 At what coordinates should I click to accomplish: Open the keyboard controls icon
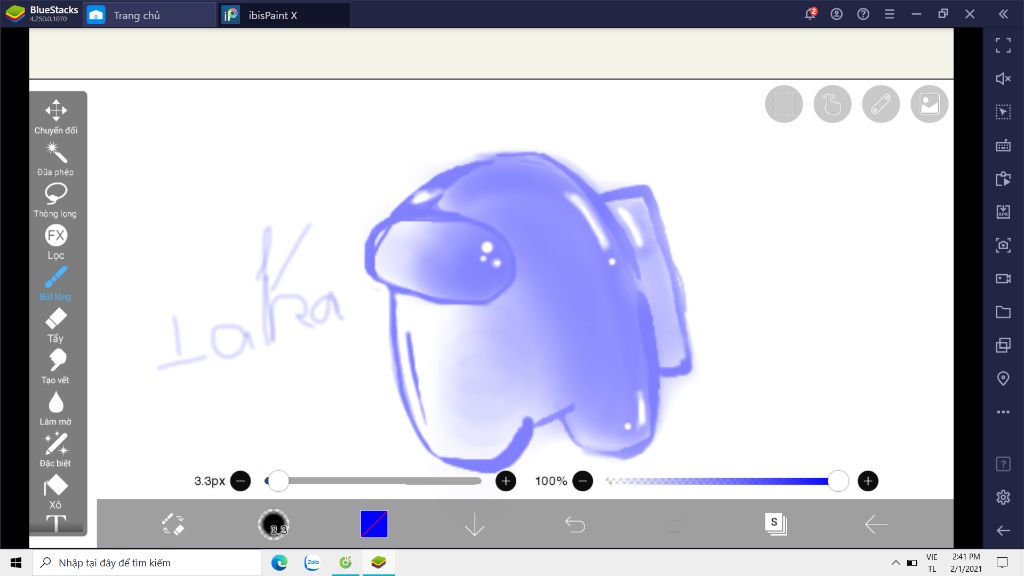coord(1003,145)
